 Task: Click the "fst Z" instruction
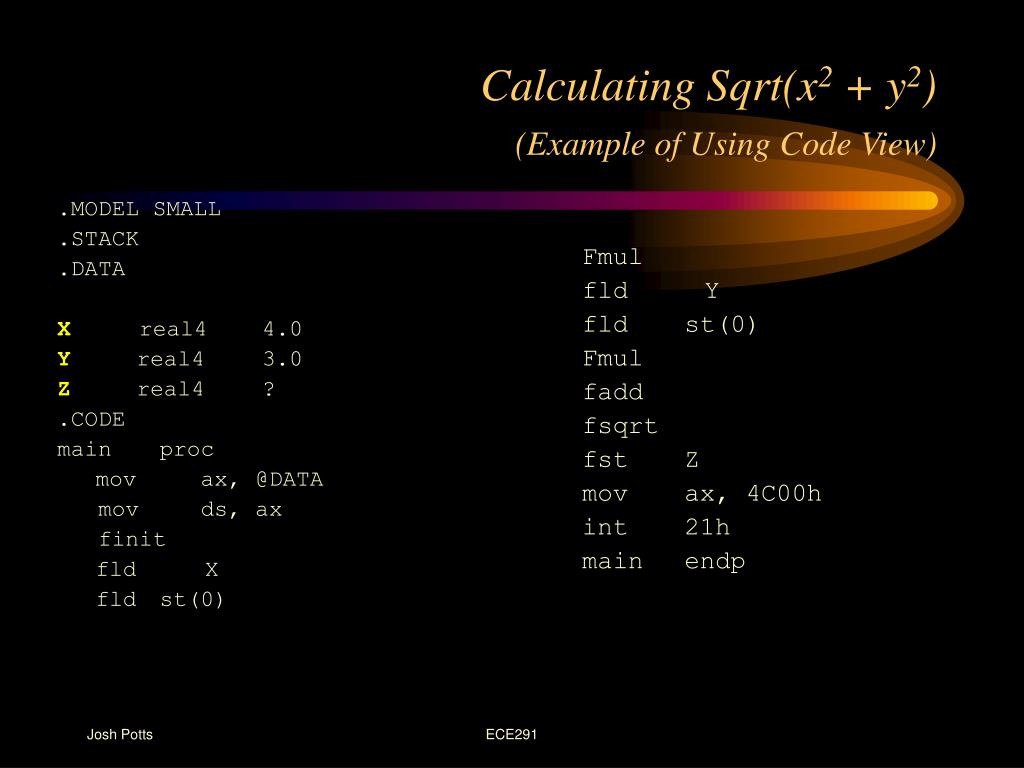point(641,460)
